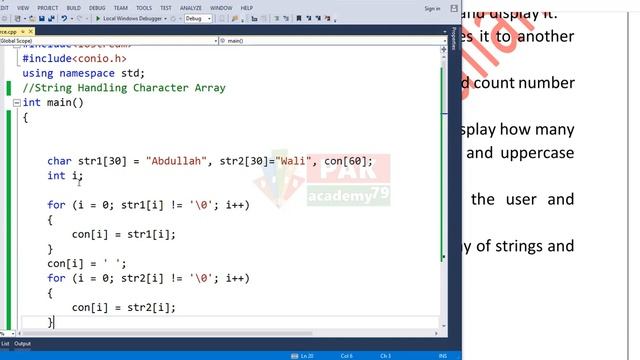Open the TEST menu
Screen dimensions: 640x360
click(x=166, y=8)
